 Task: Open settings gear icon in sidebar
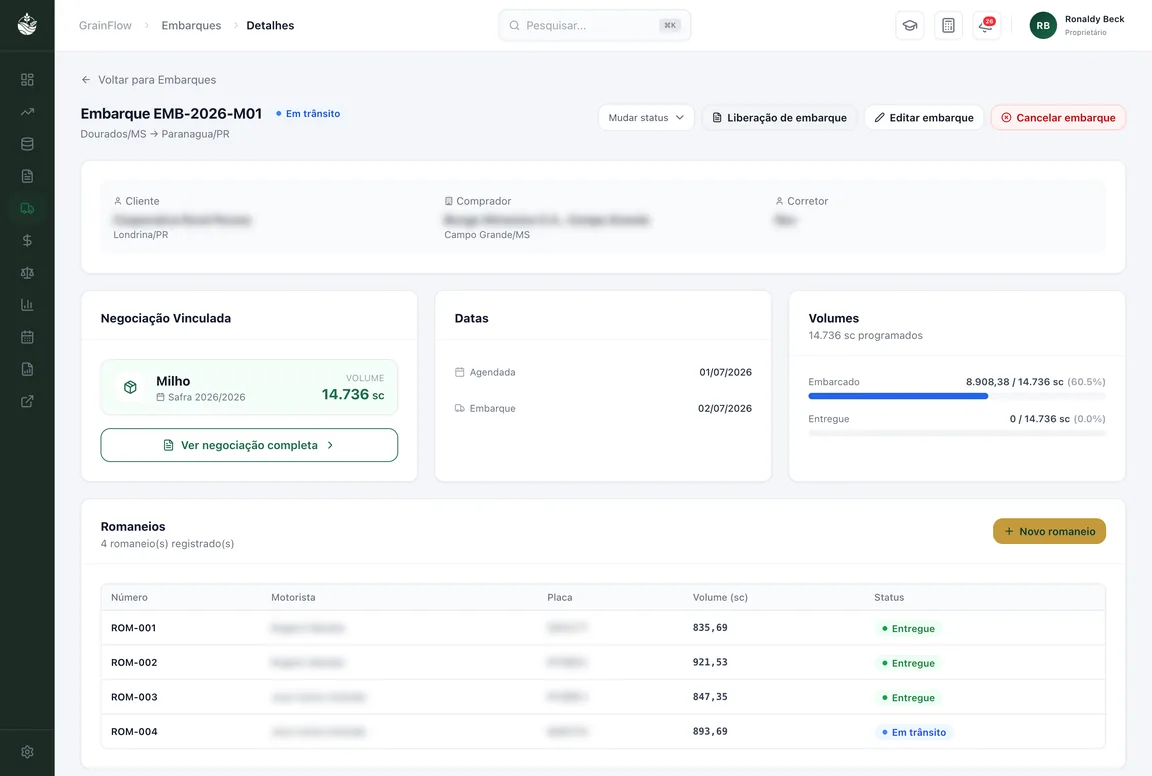coord(27,752)
